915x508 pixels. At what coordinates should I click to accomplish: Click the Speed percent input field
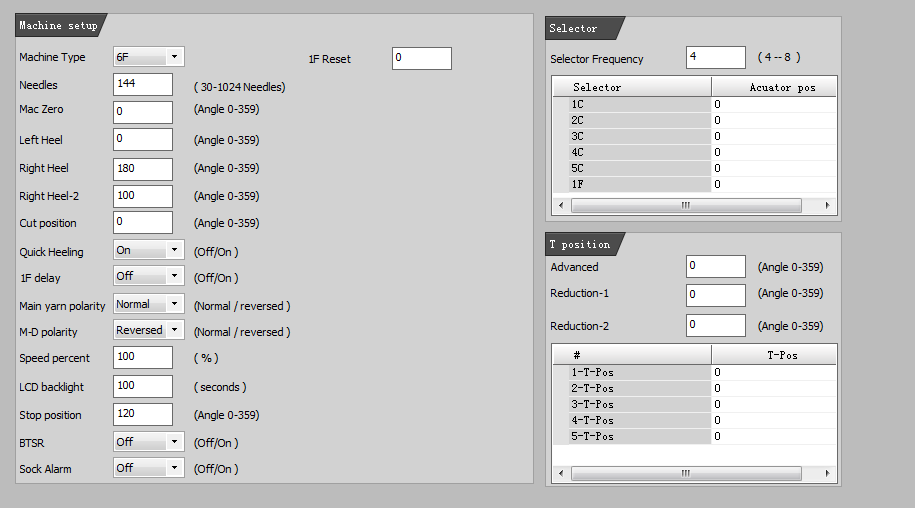tap(143, 357)
